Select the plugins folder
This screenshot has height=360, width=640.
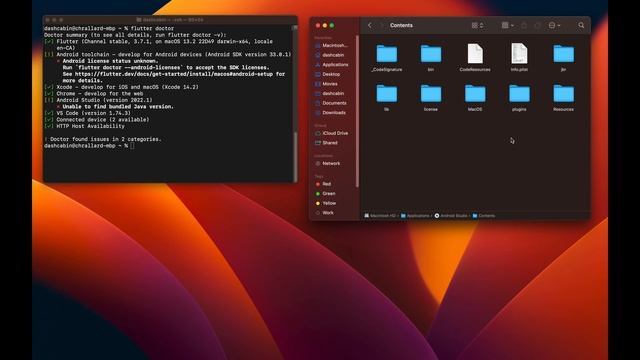click(x=519, y=98)
